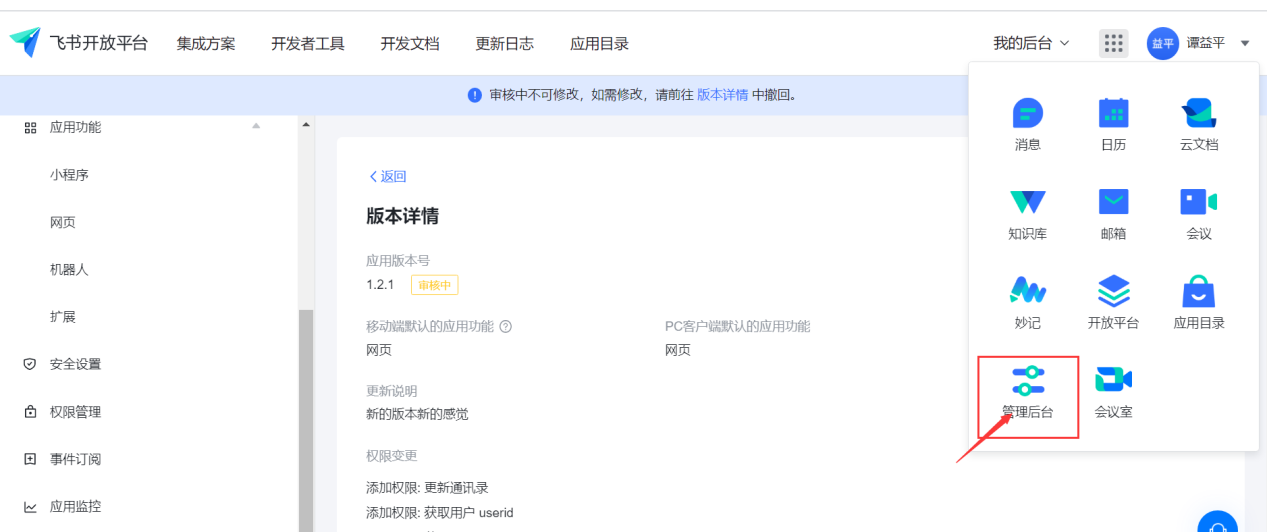This screenshot has height=532, width=1267.
Task: Open the user account dropdown arrow
Action: (1245, 43)
